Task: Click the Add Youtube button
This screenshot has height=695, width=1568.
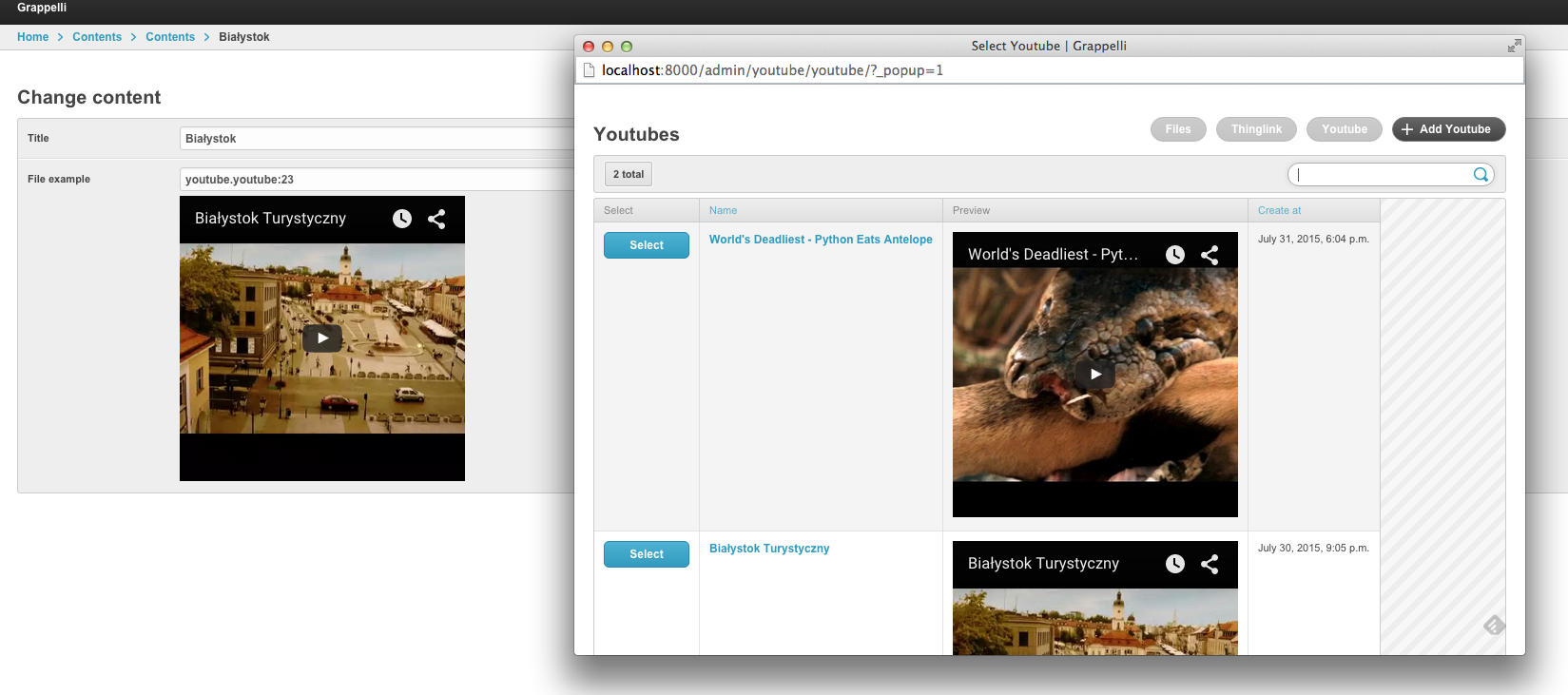Action: 1448,129
